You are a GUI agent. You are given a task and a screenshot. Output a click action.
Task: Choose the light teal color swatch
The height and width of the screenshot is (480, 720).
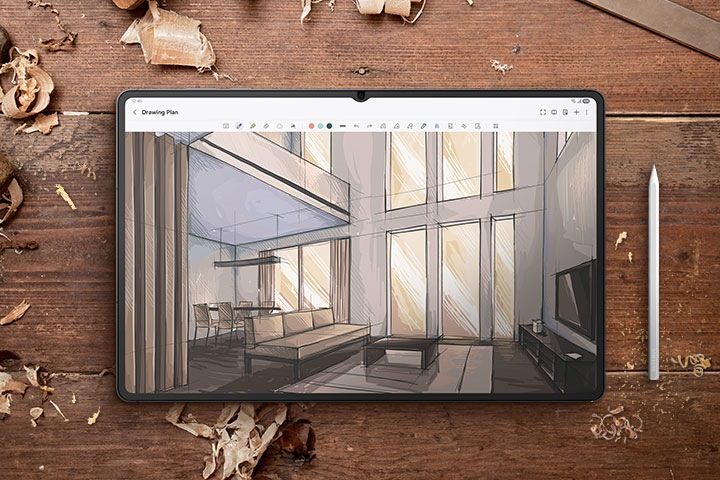pos(321,126)
